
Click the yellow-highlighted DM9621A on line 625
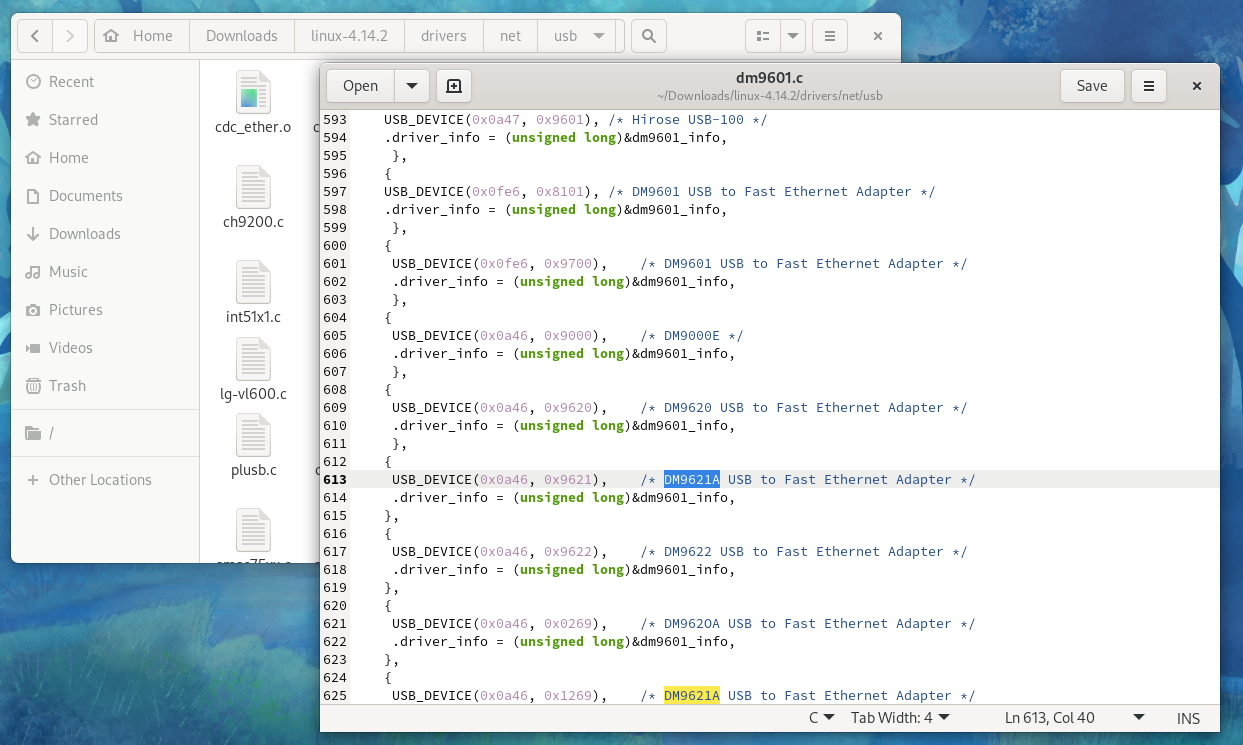[692, 696]
